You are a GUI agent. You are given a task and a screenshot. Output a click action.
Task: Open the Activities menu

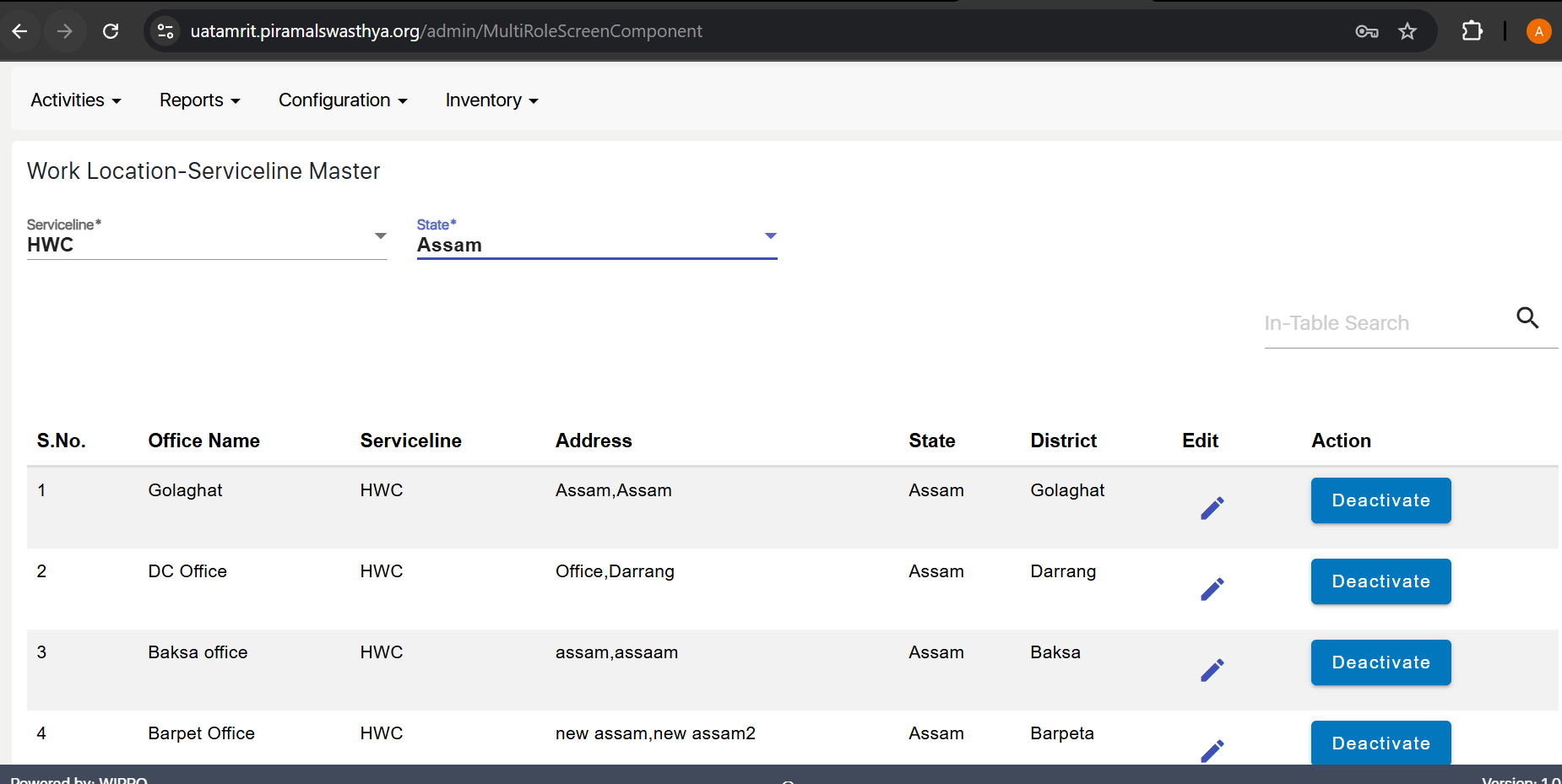pyautogui.click(x=76, y=100)
